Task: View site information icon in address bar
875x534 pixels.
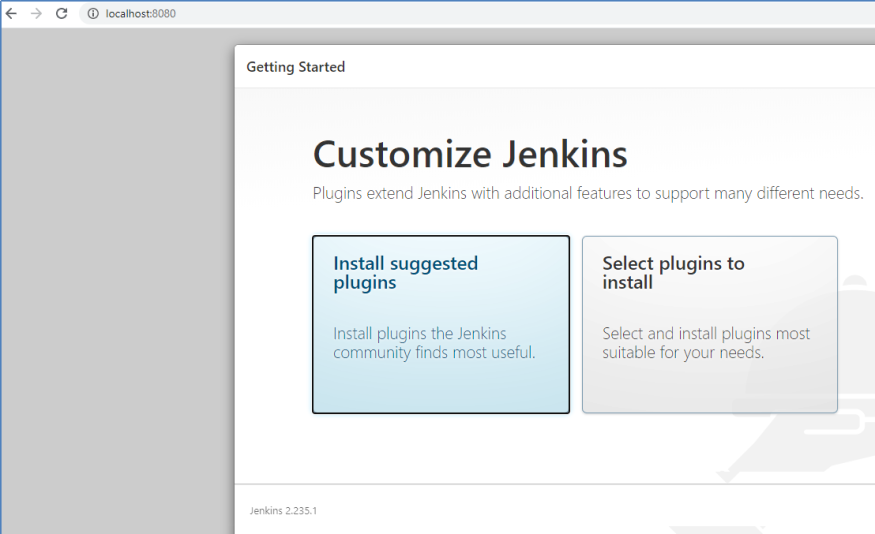Action: 93,14
